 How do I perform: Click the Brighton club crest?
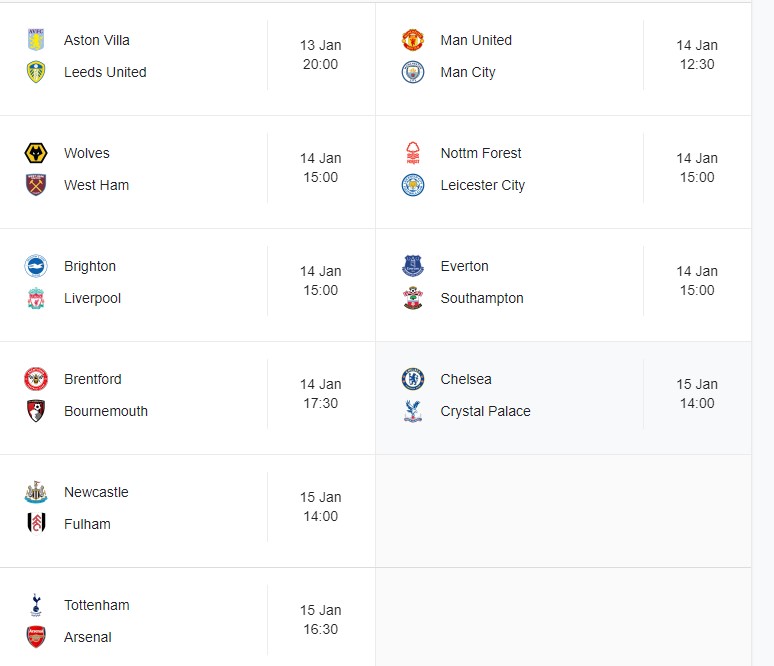[x=36, y=266]
